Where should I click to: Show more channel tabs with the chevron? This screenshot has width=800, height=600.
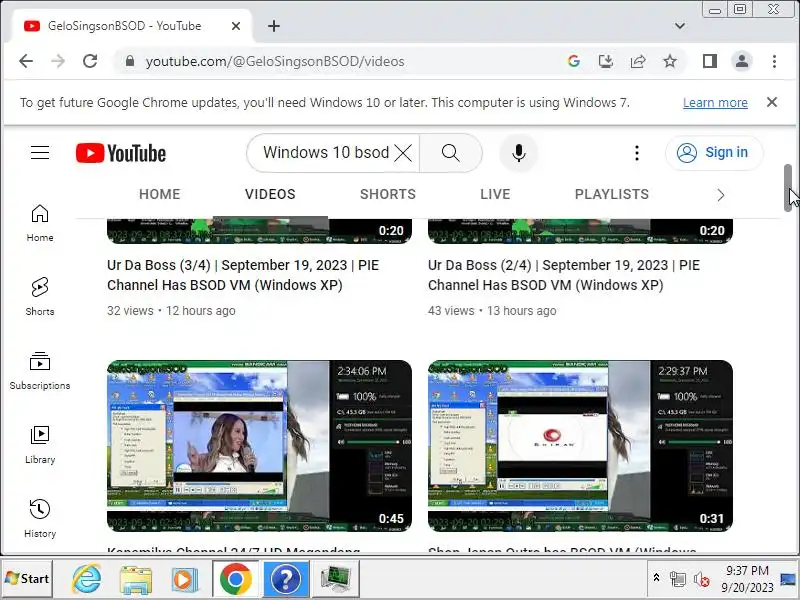tap(720, 195)
